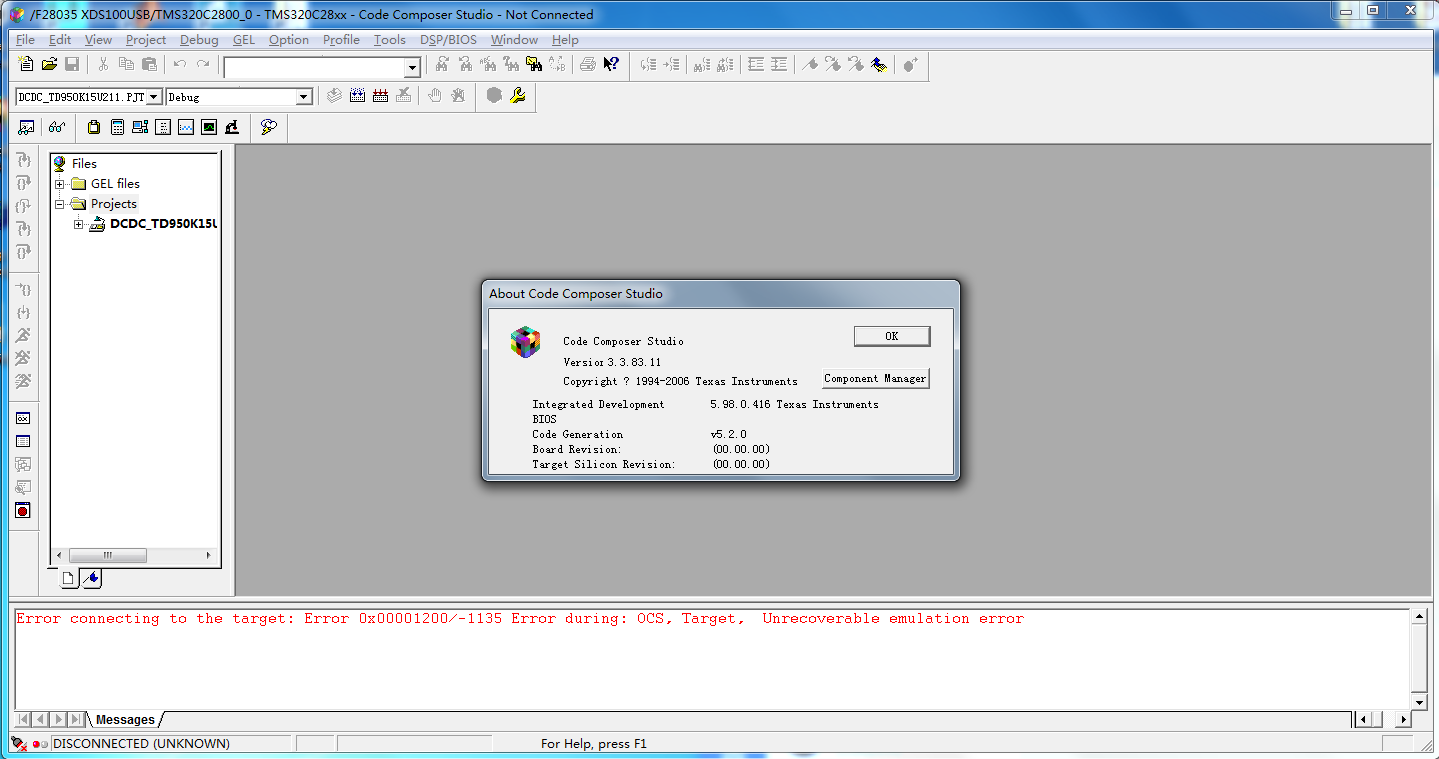The width and height of the screenshot is (1439, 759).
Task: Open the find text combo box dropdown arrow
Action: pyautogui.click(x=412, y=67)
